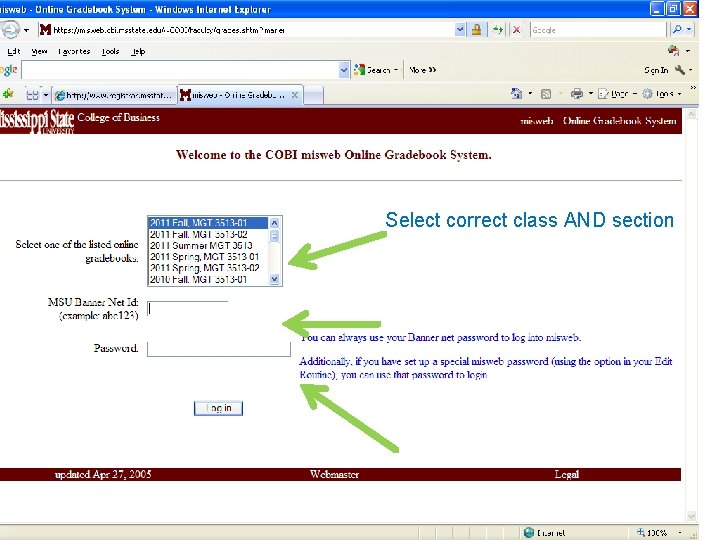Expand the address bar URL history dropdown
The image size is (720, 540).
pos(460,30)
